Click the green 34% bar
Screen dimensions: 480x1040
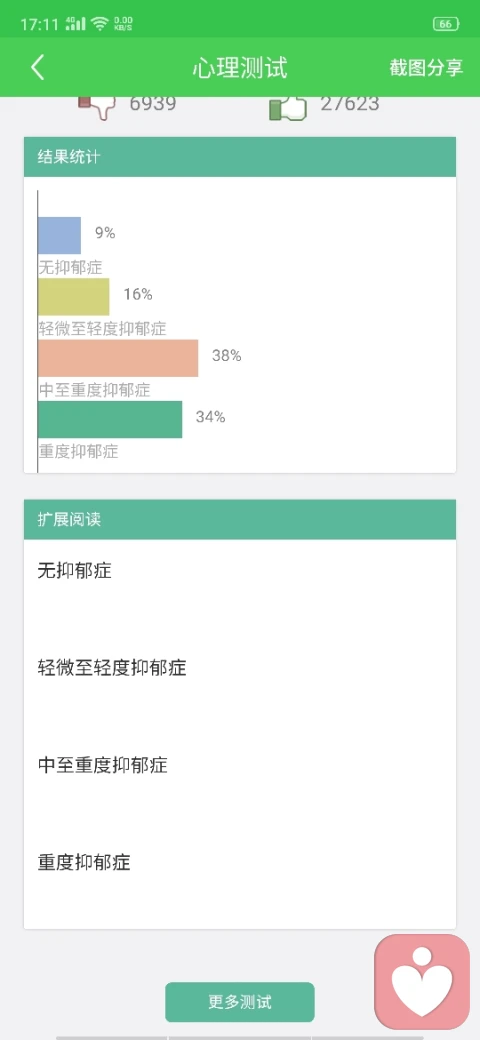click(x=110, y=419)
